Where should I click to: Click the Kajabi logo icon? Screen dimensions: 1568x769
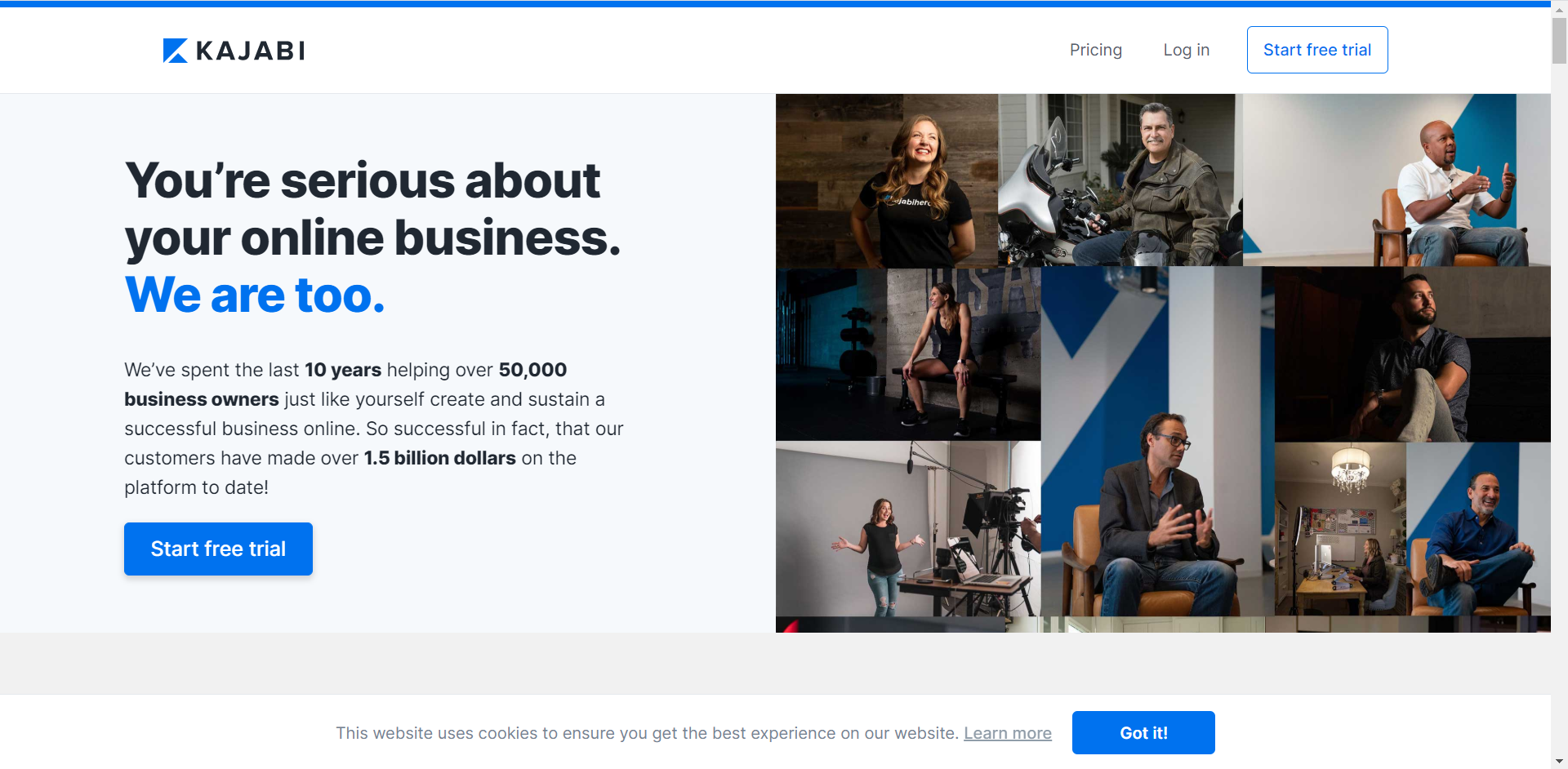[176, 51]
